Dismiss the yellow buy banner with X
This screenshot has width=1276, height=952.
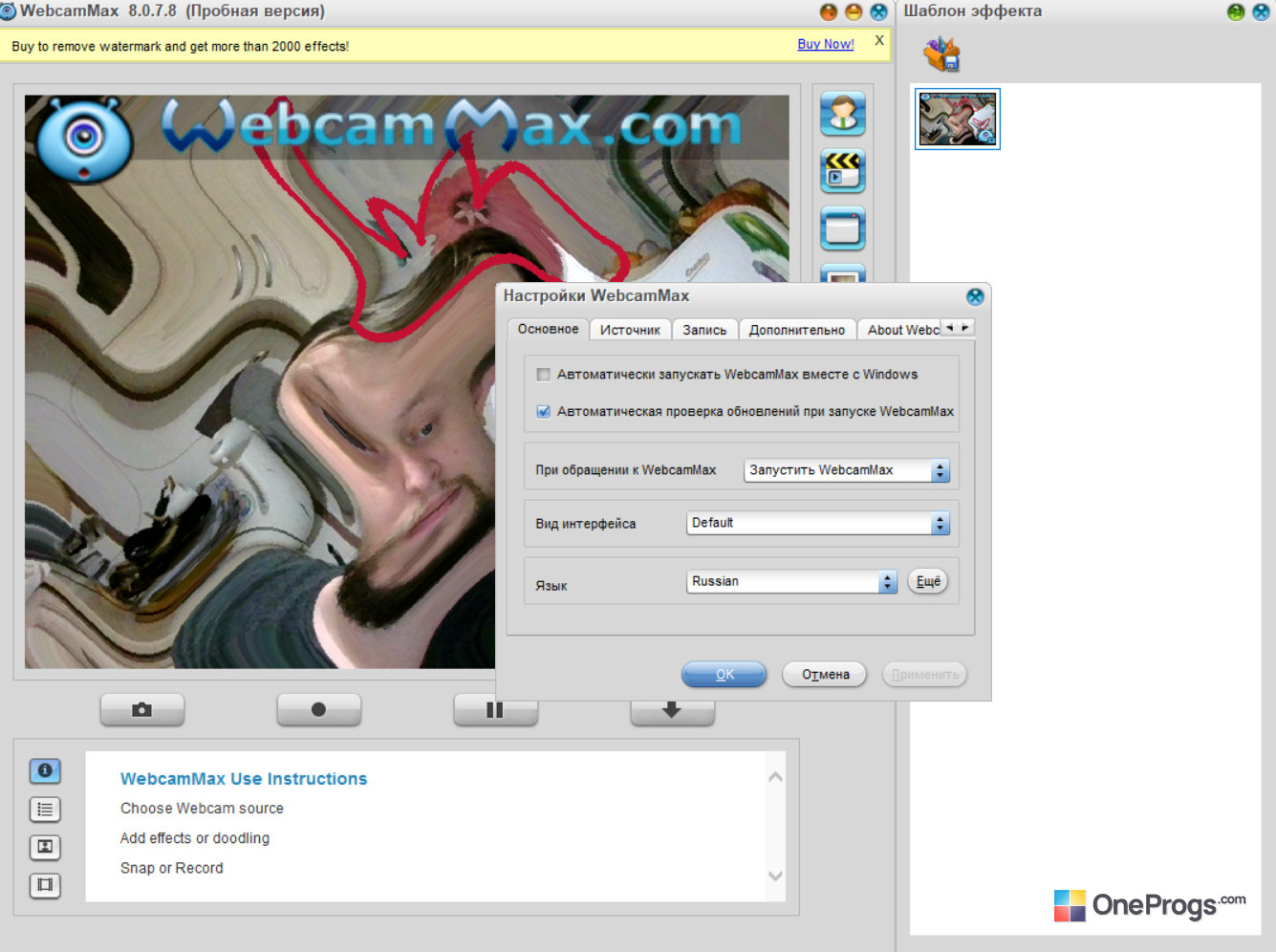tap(879, 41)
